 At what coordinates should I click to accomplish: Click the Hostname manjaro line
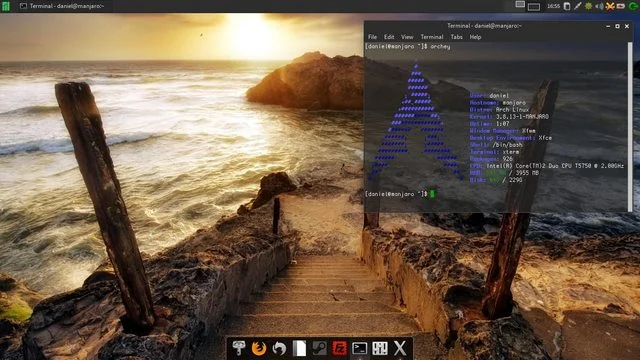498,103
